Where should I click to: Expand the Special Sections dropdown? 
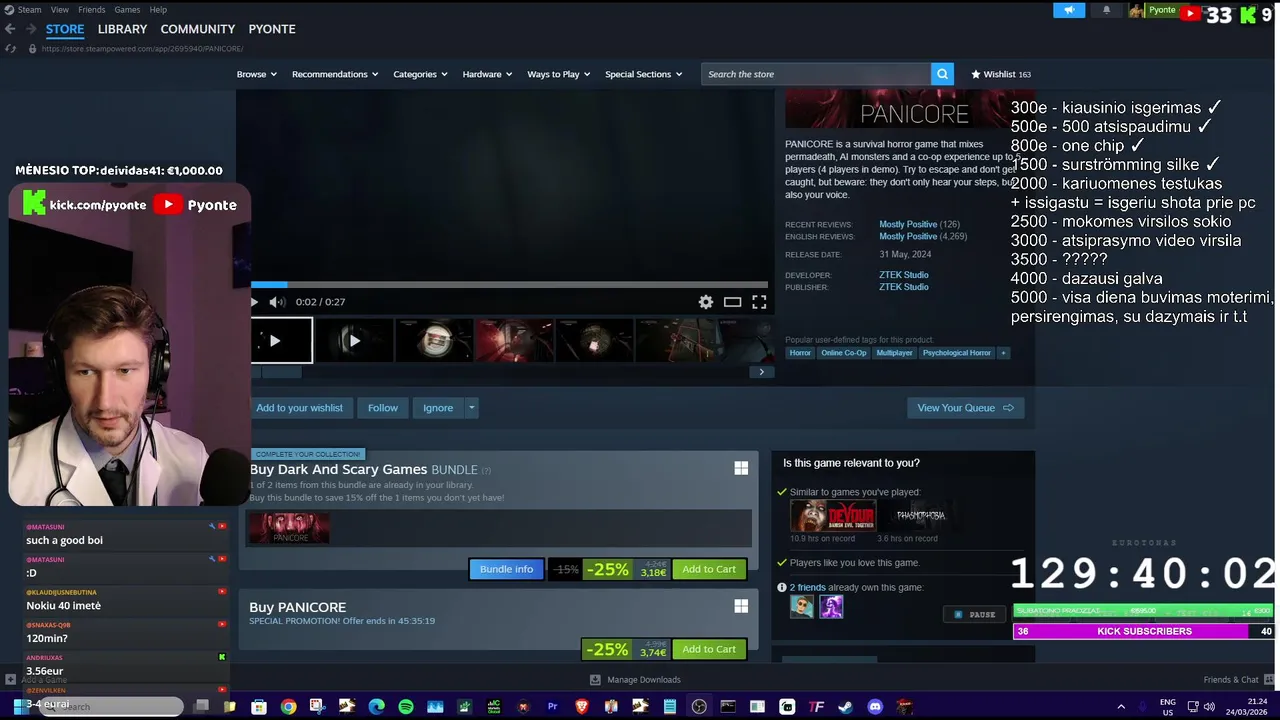pyautogui.click(x=643, y=74)
